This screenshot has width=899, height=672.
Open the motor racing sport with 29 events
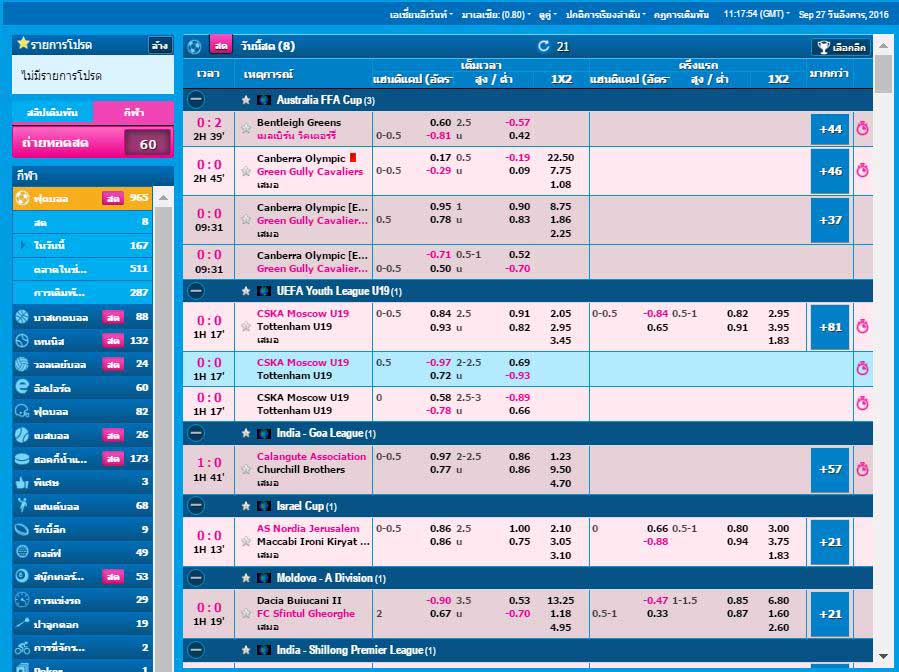(x=83, y=600)
